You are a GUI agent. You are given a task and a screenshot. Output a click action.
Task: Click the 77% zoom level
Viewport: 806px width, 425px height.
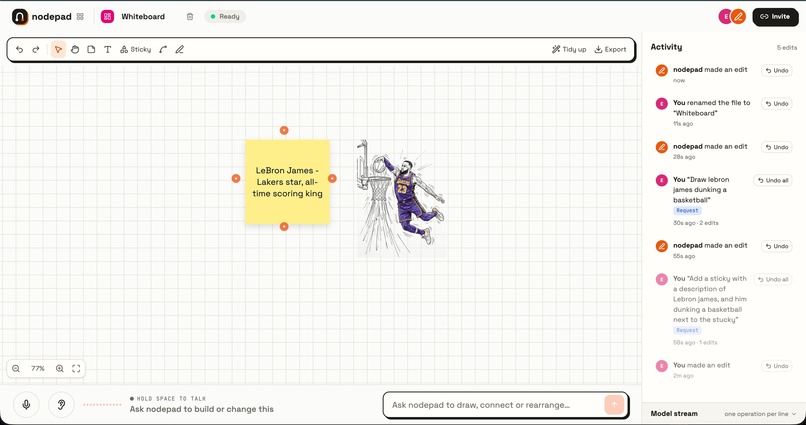[38, 368]
